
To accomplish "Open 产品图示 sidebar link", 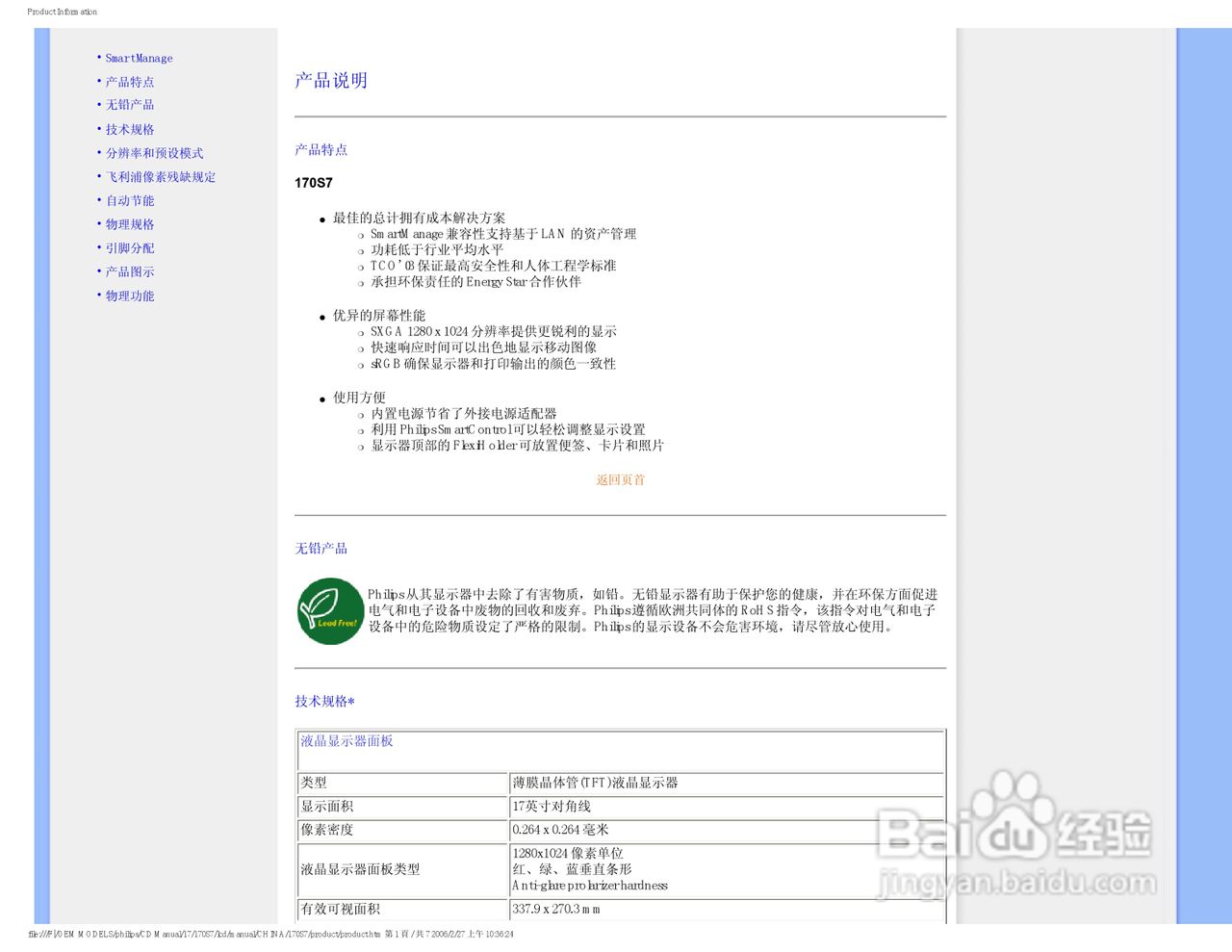I will tap(130, 272).
